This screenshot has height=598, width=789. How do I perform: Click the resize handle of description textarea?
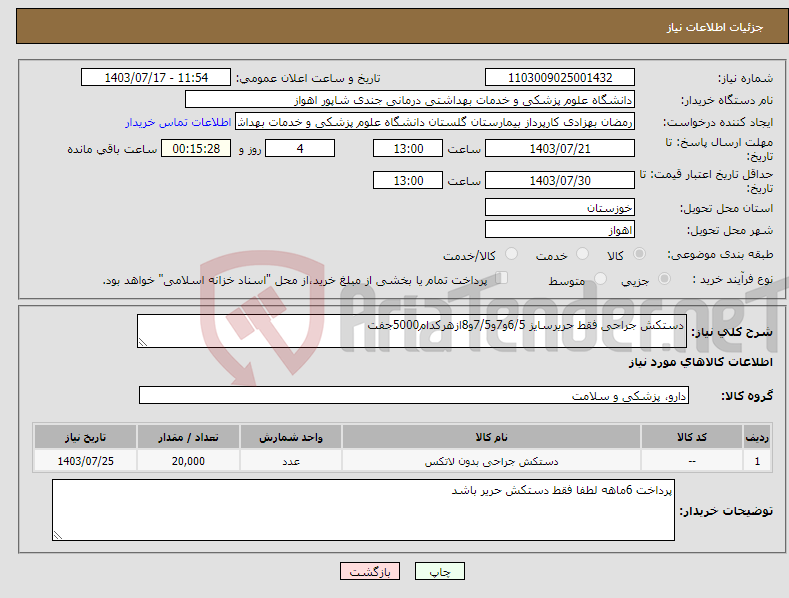click(143, 342)
